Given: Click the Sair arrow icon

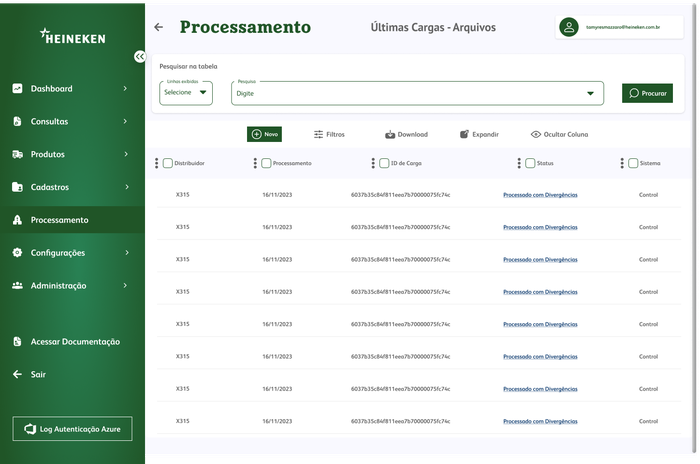Looking at the screenshot, I should (x=17, y=374).
